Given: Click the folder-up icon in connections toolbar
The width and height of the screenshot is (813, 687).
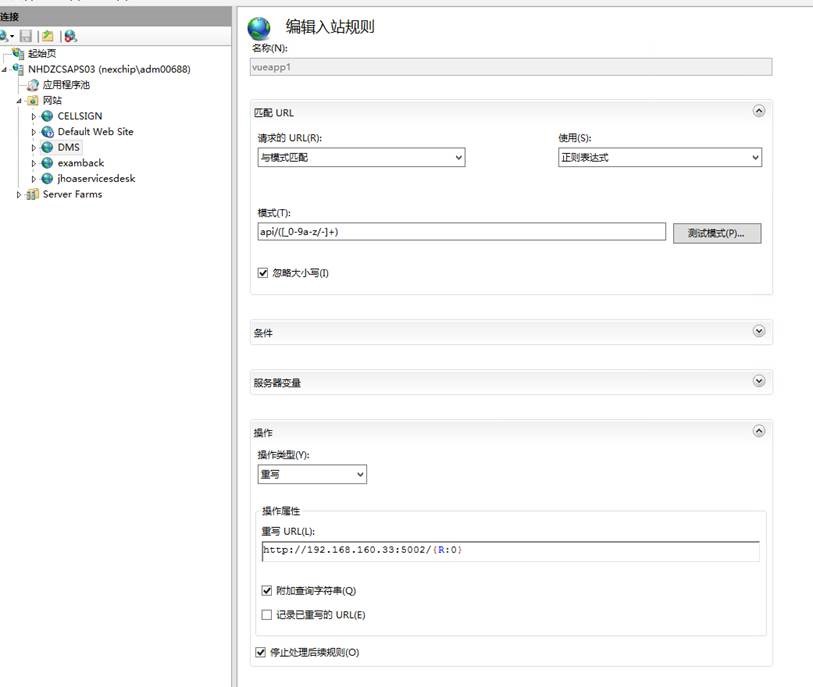Looking at the screenshot, I should pos(48,36).
